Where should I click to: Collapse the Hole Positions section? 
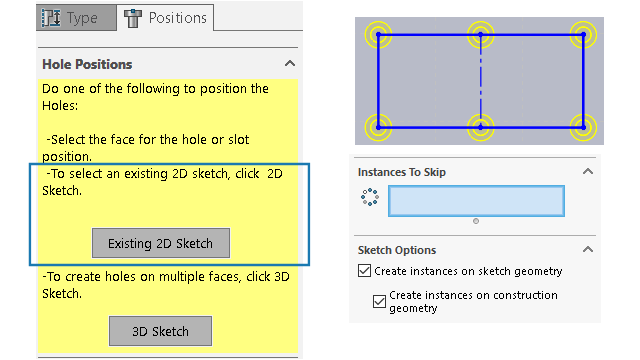pos(290,64)
